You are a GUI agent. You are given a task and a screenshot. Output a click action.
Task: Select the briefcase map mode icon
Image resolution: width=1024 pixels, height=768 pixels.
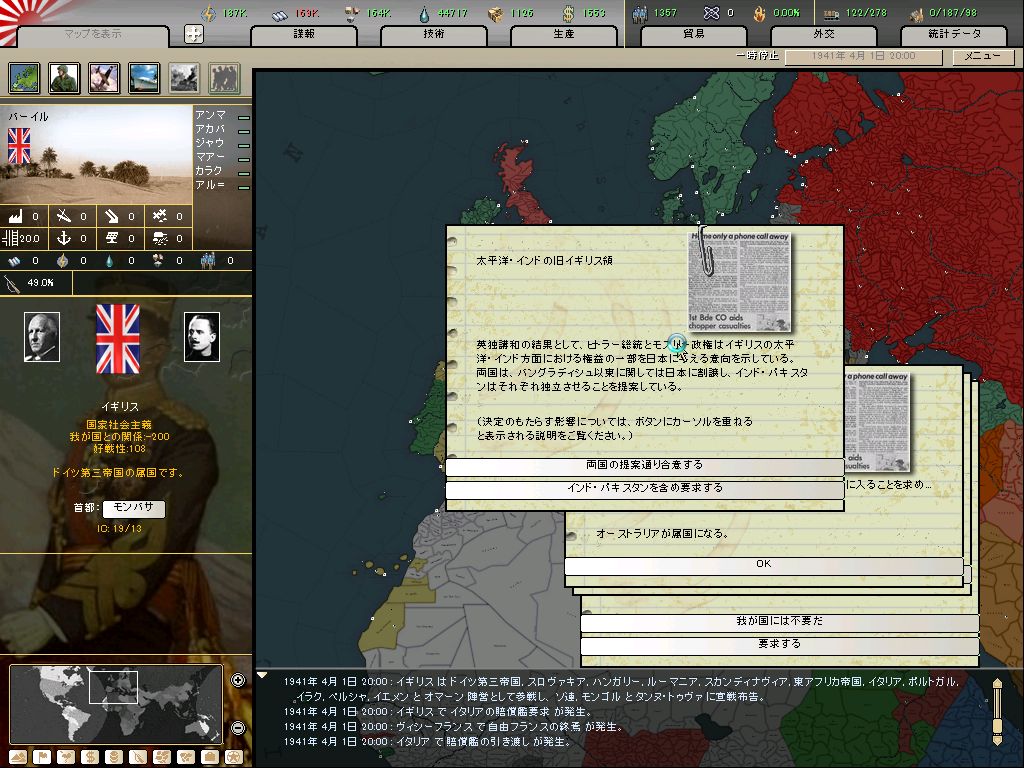[x=210, y=757]
